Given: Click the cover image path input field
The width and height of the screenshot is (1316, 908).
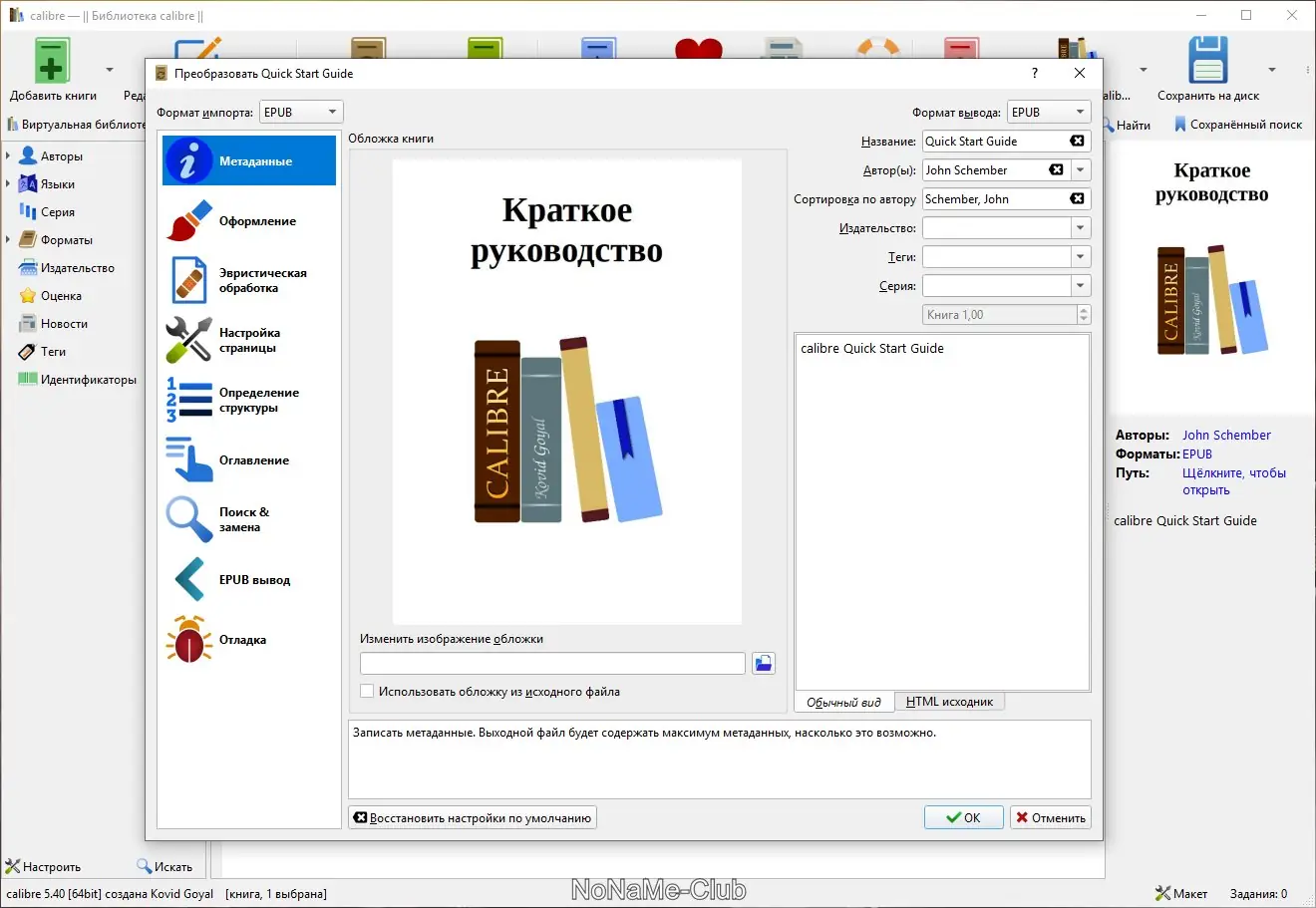Looking at the screenshot, I should [x=552, y=664].
